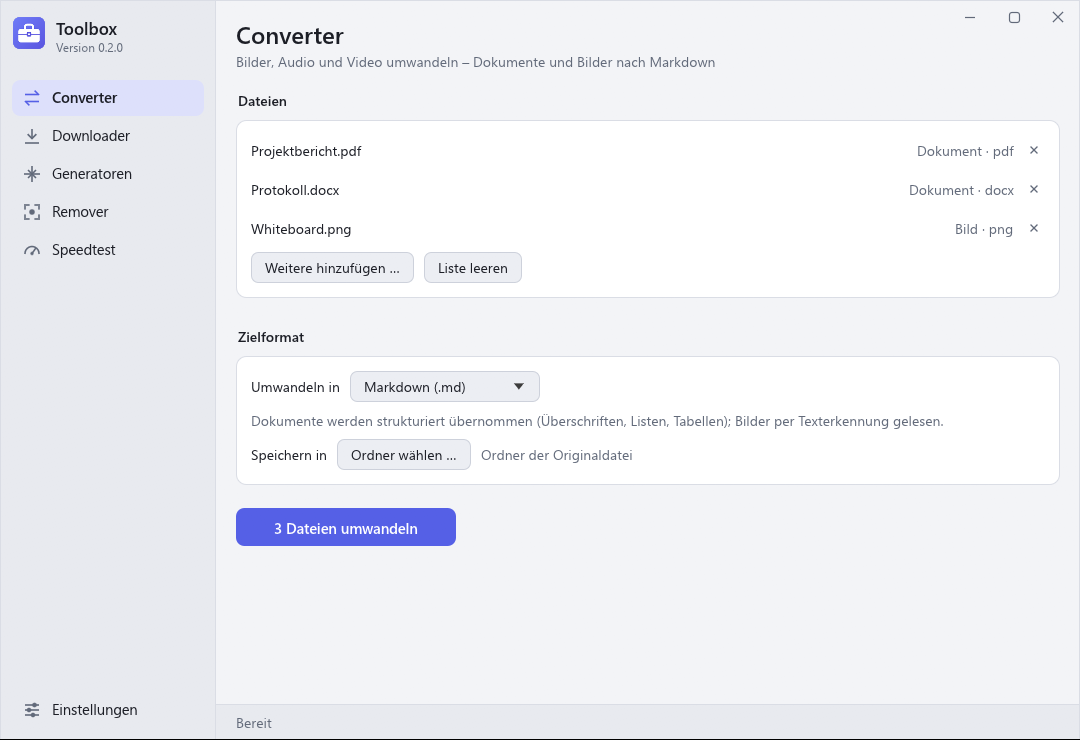Click the Speedtest gauge icon
The height and width of the screenshot is (740, 1080).
point(32,251)
